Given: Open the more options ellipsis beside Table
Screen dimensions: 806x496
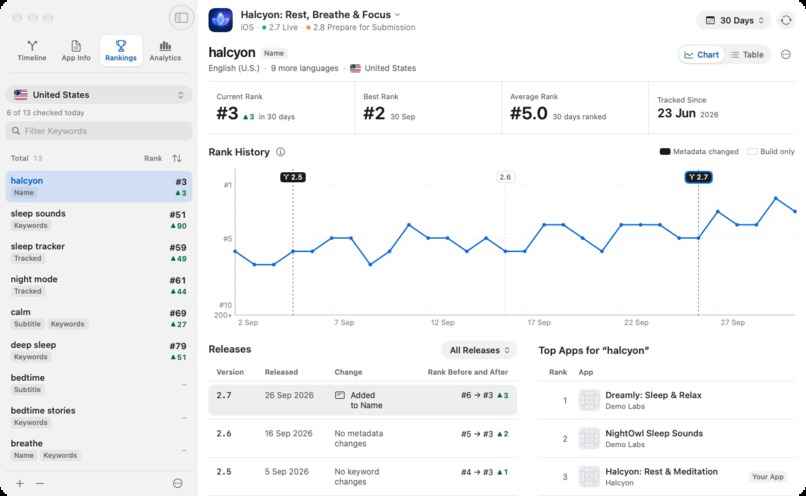Looking at the screenshot, I should pos(785,54).
